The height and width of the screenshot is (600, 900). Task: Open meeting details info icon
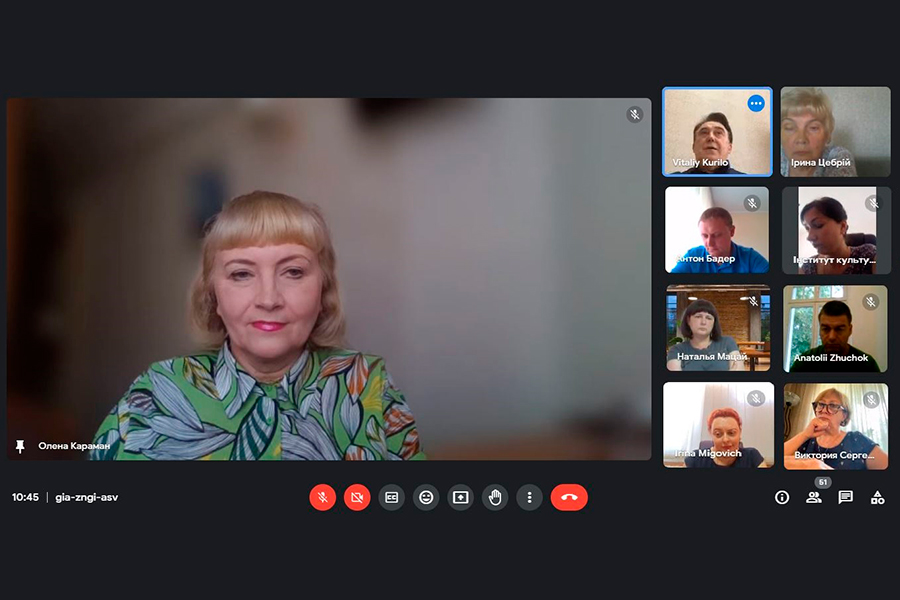point(782,497)
